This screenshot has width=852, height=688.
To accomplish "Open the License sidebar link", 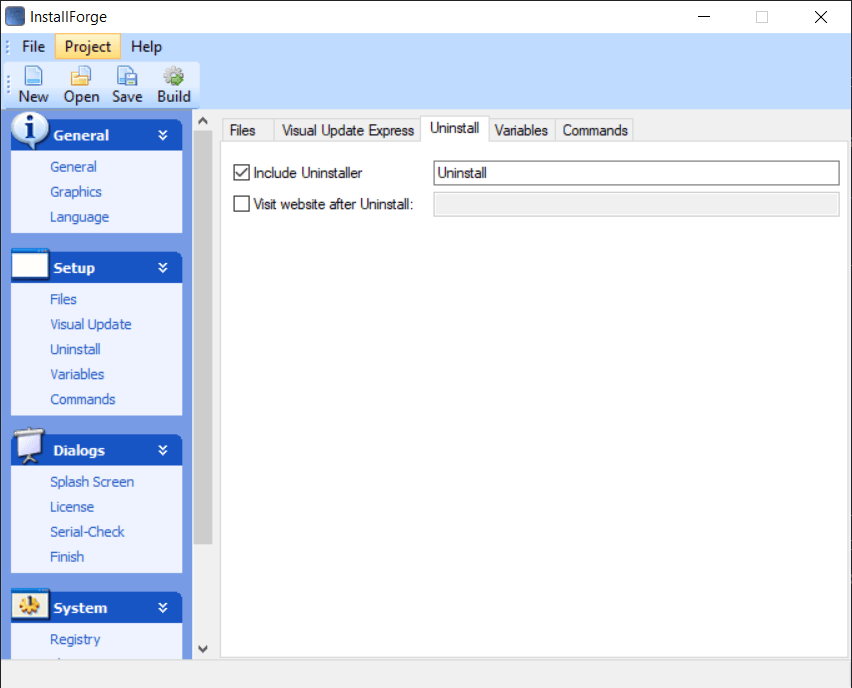I will tap(72, 507).
